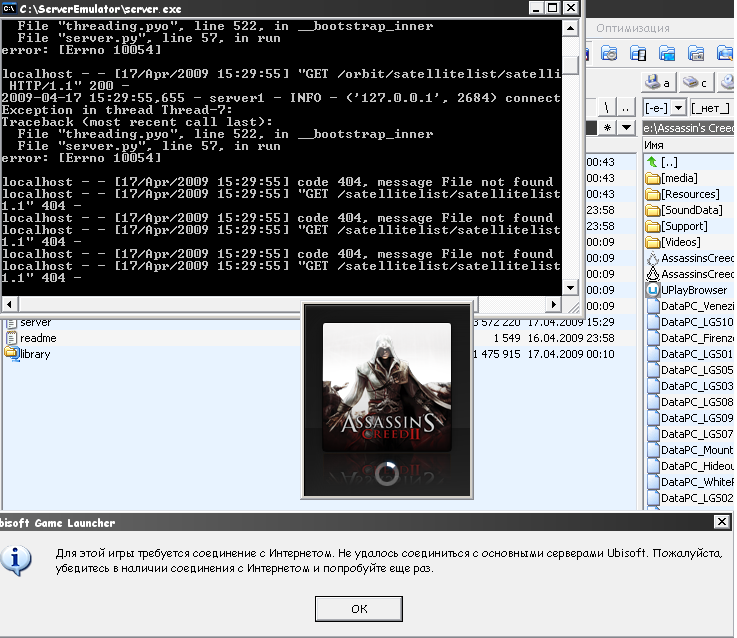
Task: Select the DataPC_Firenze file
Action: click(x=690, y=338)
